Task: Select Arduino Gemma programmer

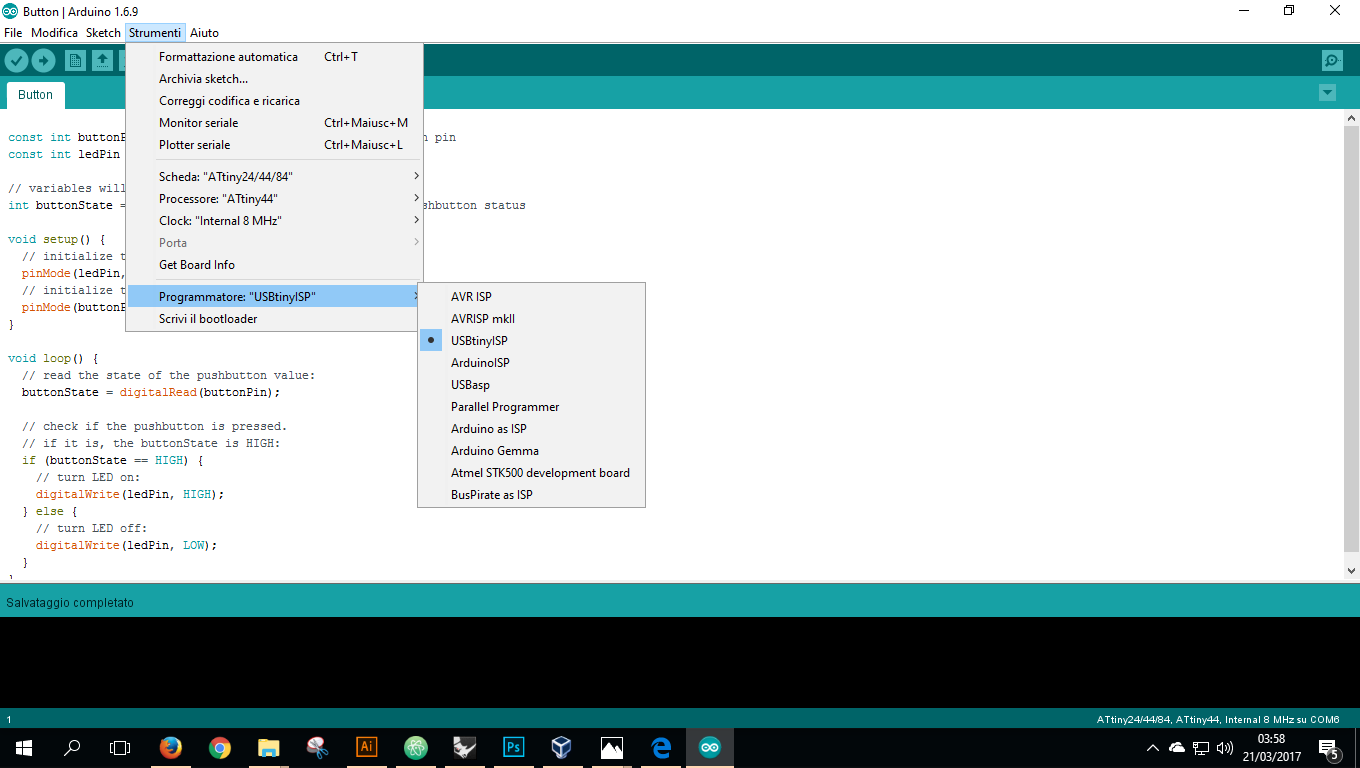Action: (x=531, y=451)
